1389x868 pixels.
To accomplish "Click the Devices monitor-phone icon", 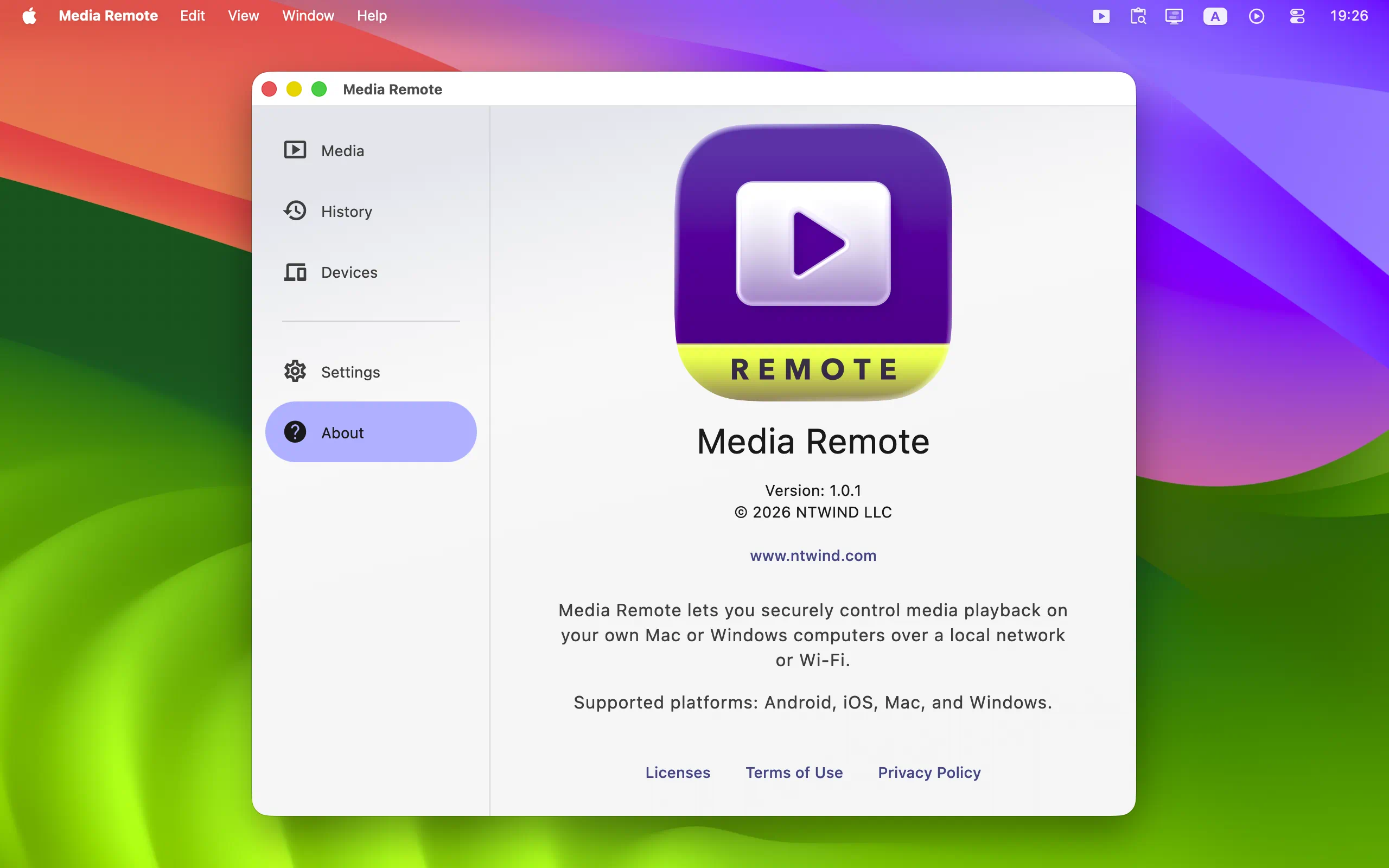I will pos(295,272).
